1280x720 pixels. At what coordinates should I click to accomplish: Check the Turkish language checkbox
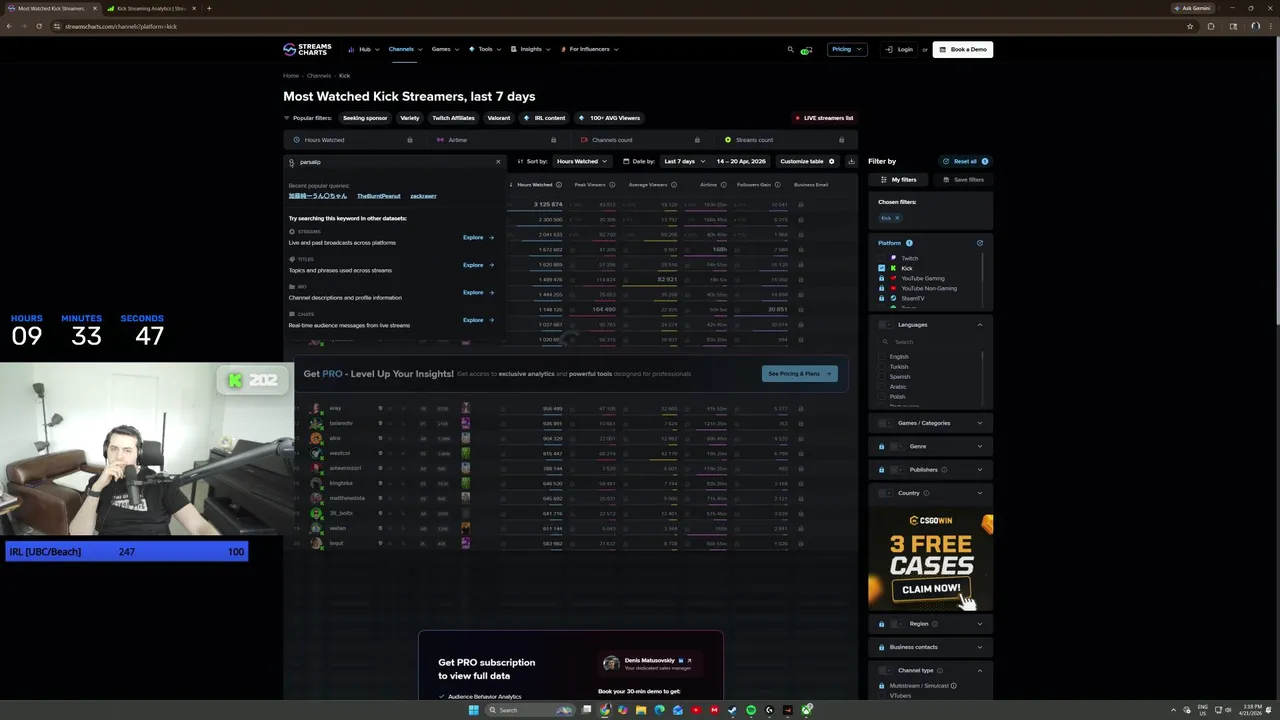click(x=882, y=367)
